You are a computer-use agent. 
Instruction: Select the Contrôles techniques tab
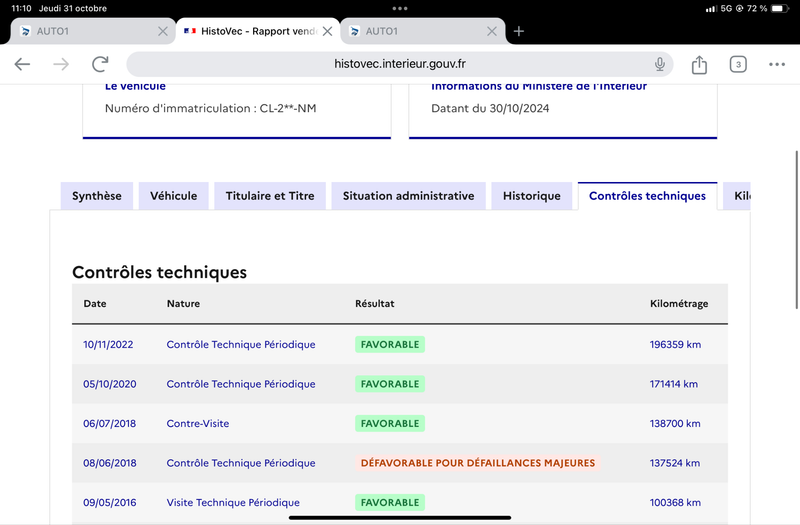[x=647, y=196]
